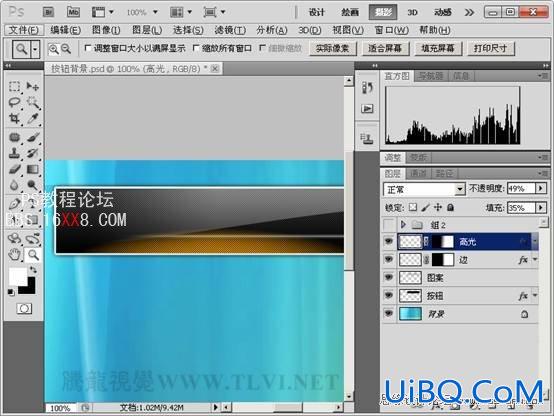Select the History Brush tool
554x416 pixels.
tap(33, 153)
